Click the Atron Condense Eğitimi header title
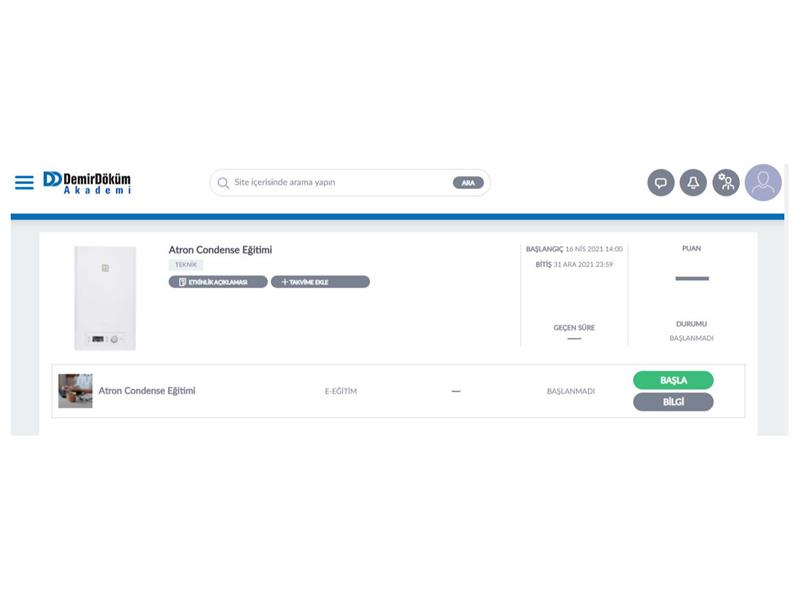The image size is (800, 600). click(x=220, y=250)
